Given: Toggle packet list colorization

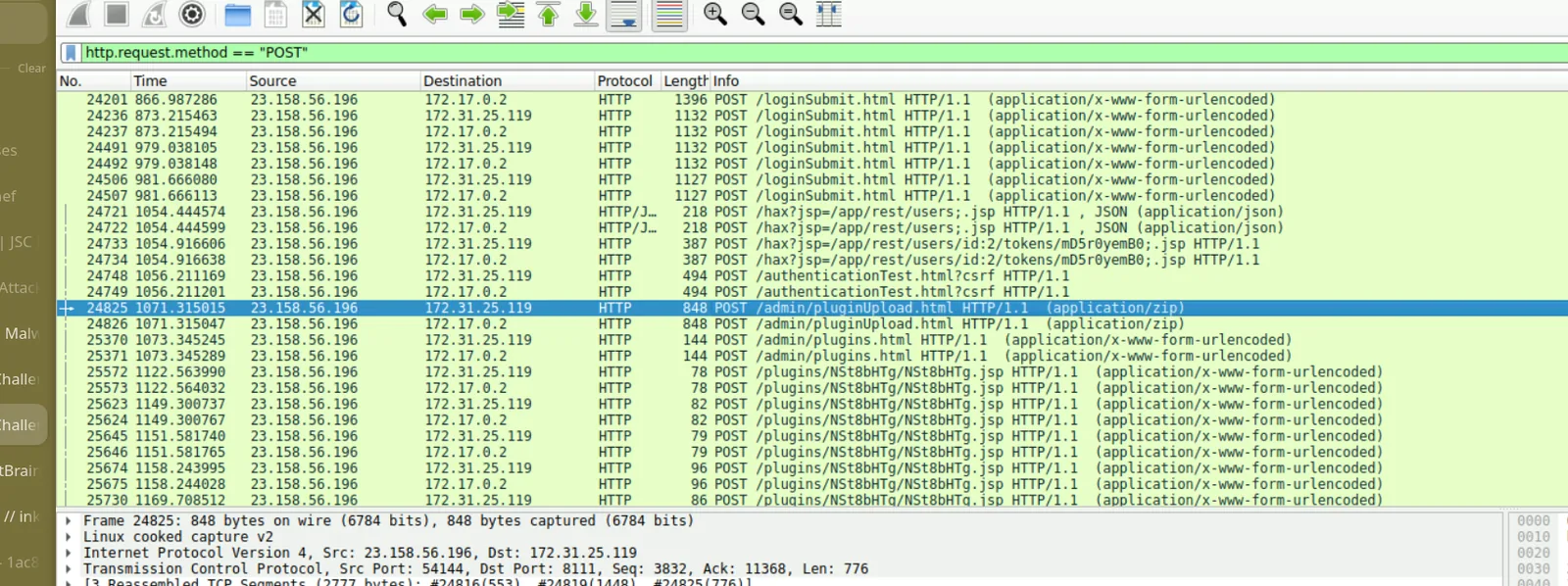Looking at the screenshot, I should tap(669, 14).
